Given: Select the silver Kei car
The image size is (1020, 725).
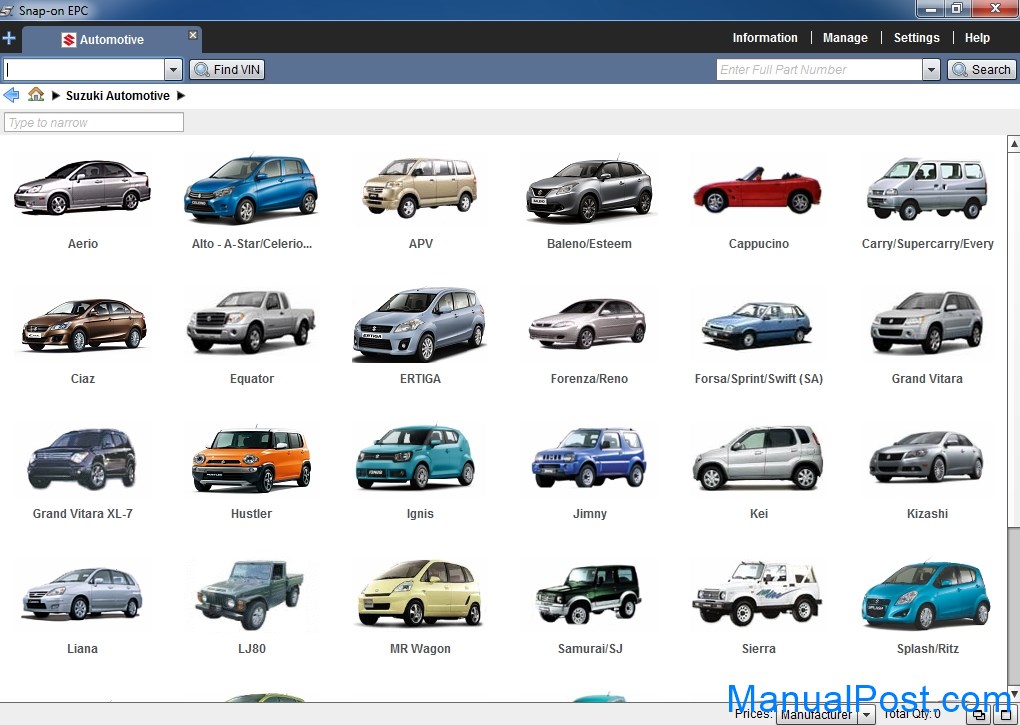Looking at the screenshot, I should 758,458.
